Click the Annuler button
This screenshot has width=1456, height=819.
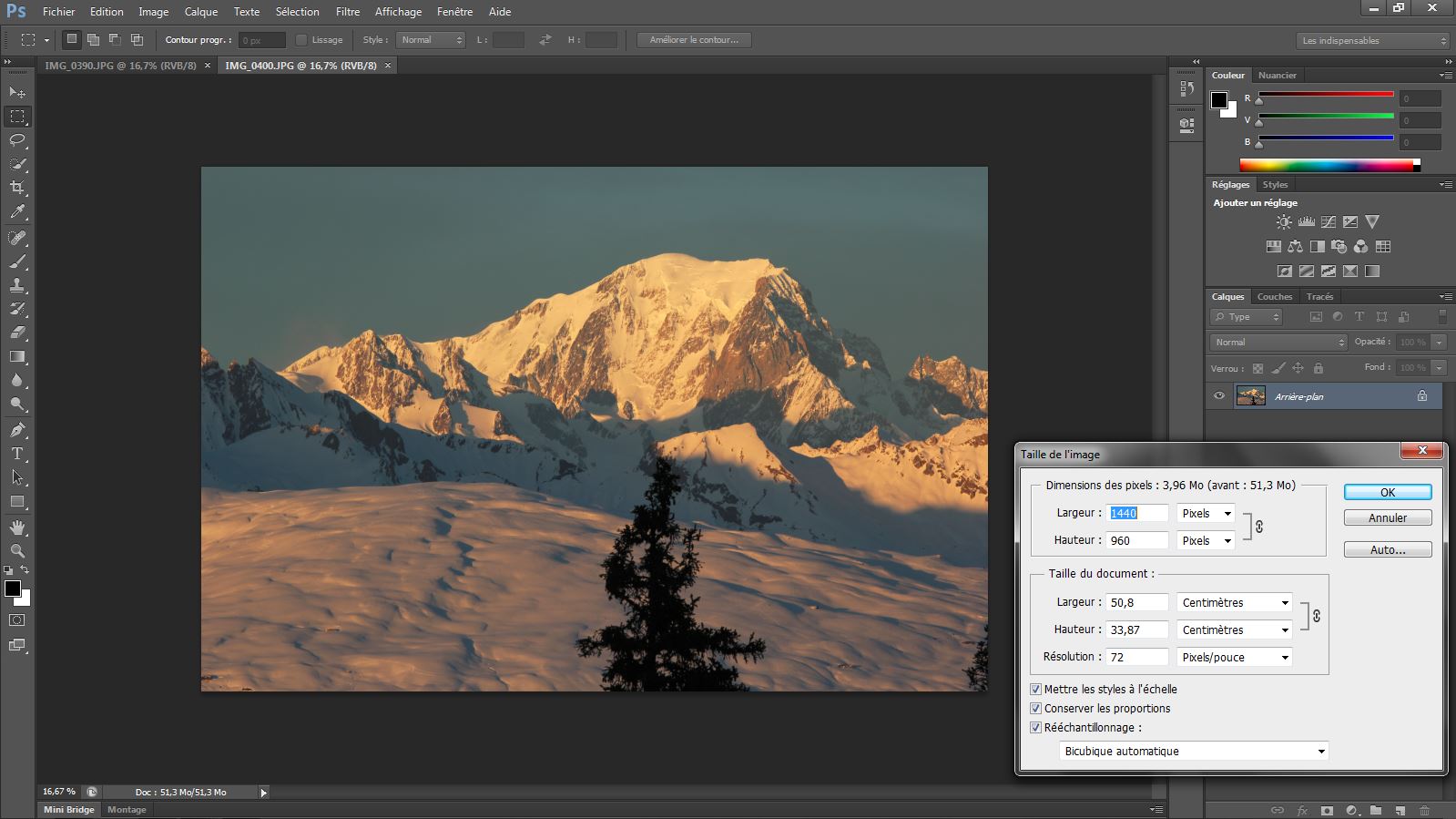point(1387,517)
